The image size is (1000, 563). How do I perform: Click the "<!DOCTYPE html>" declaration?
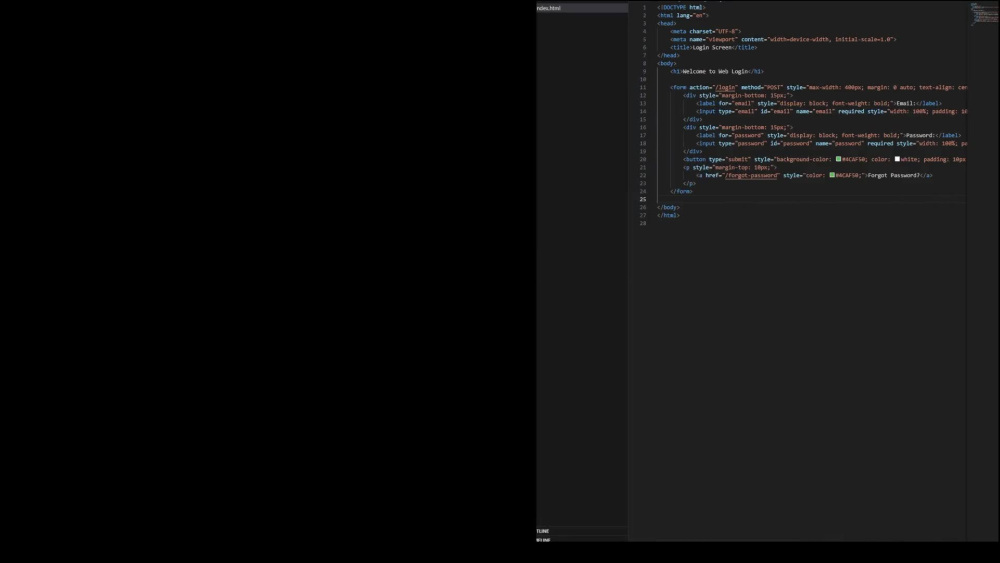click(681, 8)
